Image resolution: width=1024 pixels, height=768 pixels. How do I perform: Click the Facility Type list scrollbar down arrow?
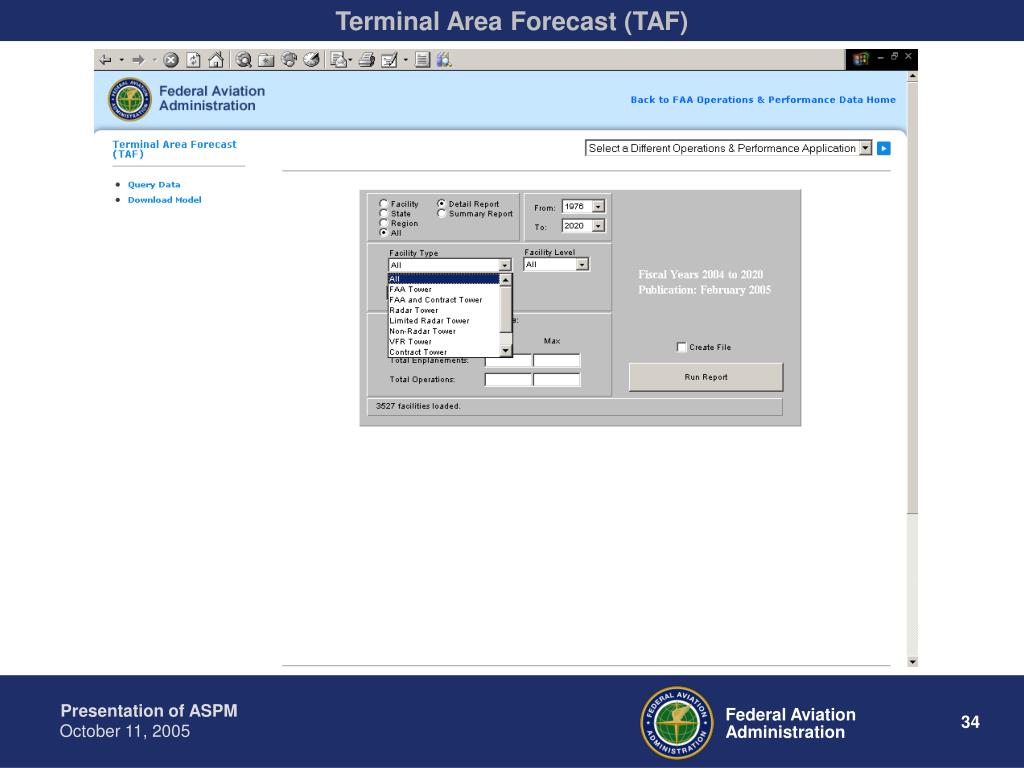(x=505, y=351)
